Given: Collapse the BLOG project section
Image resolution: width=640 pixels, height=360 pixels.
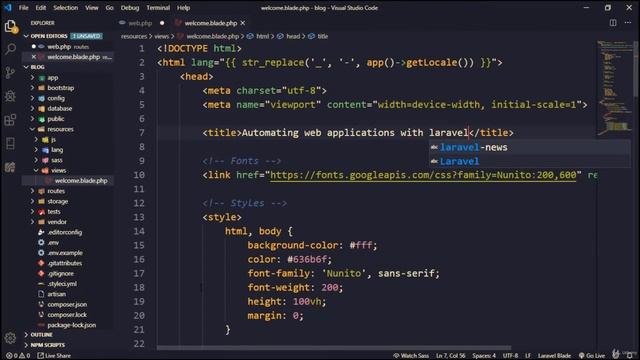Looking at the screenshot, I should click(x=37, y=67).
